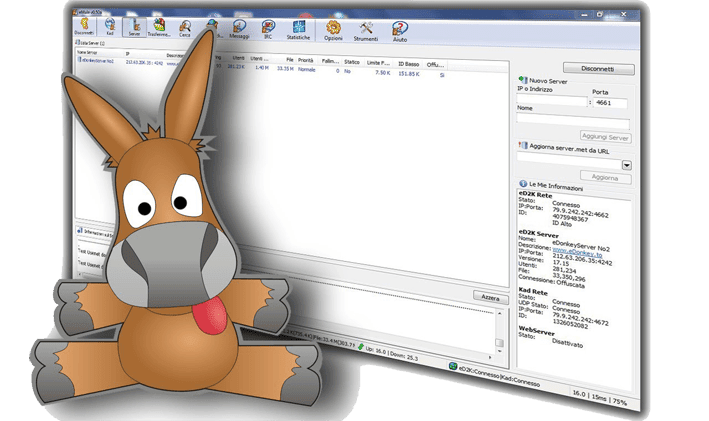Click the Nuovo Server panel icon
This screenshot has width=709, height=421.
click(523, 80)
